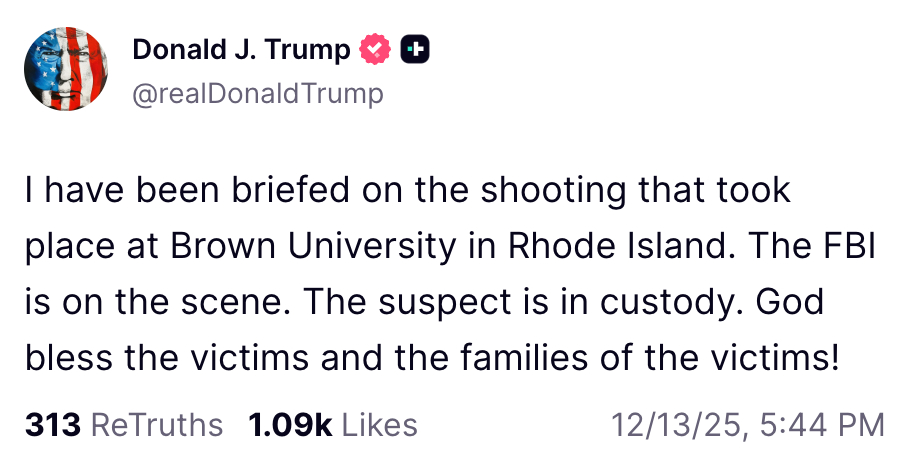
Task: Select the Likes label
Action: [379, 425]
